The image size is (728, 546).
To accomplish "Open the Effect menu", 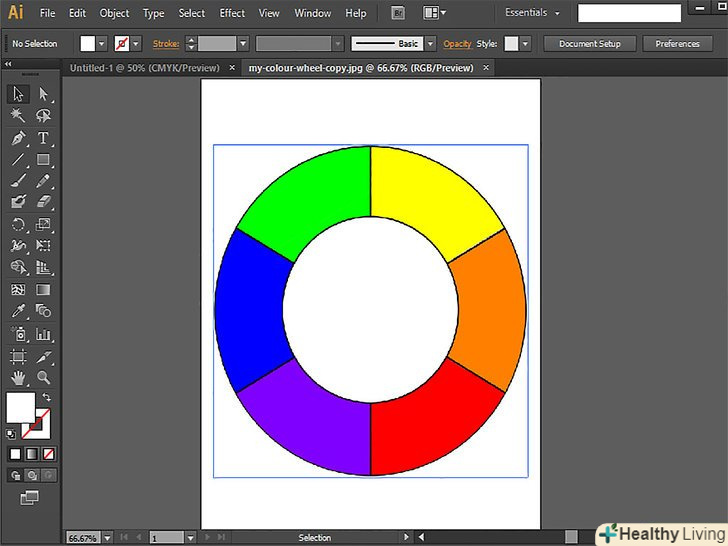I will pyautogui.click(x=232, y=13).
